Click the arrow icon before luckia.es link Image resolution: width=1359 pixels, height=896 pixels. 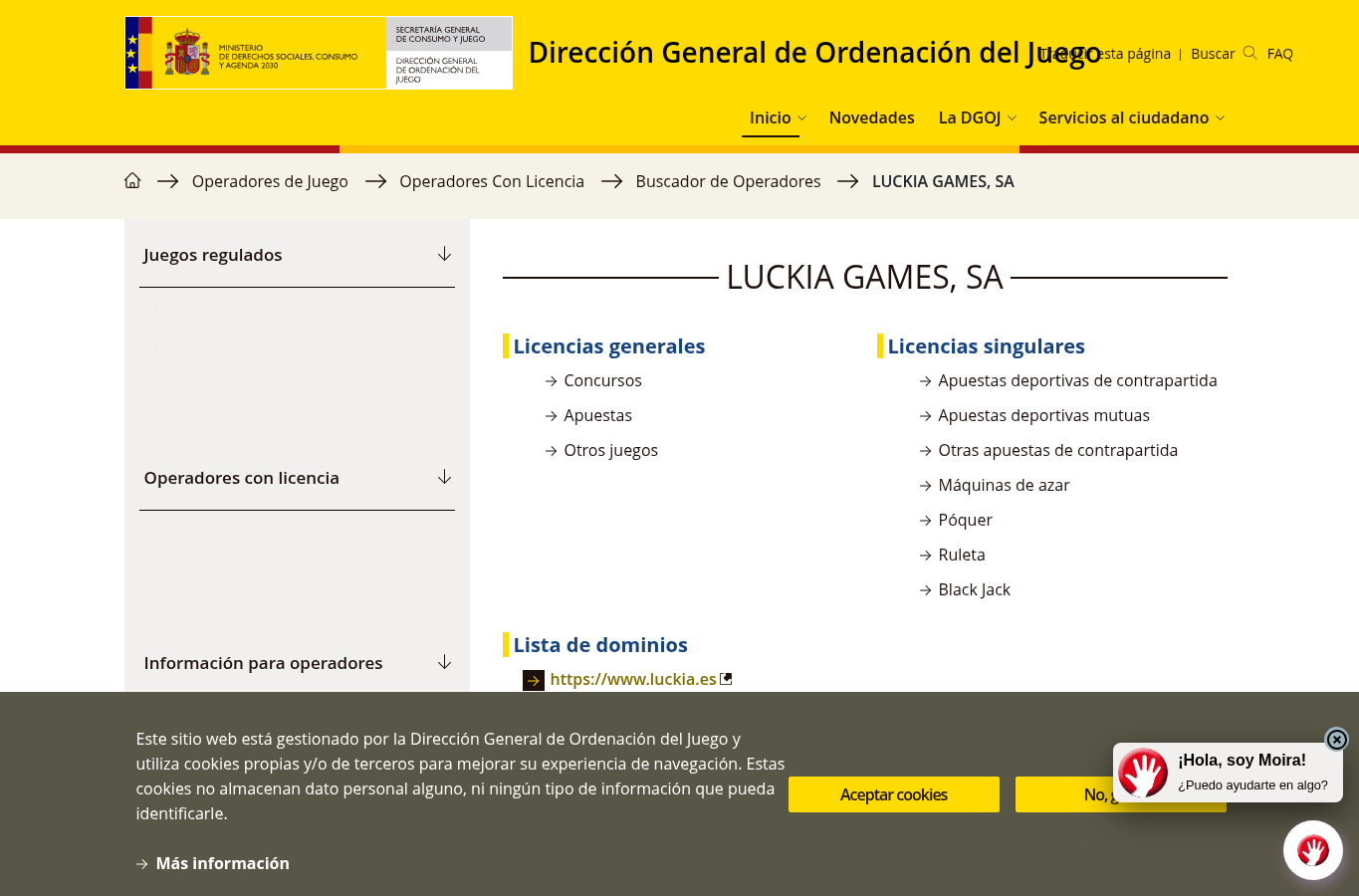click(x=534, y=680)
